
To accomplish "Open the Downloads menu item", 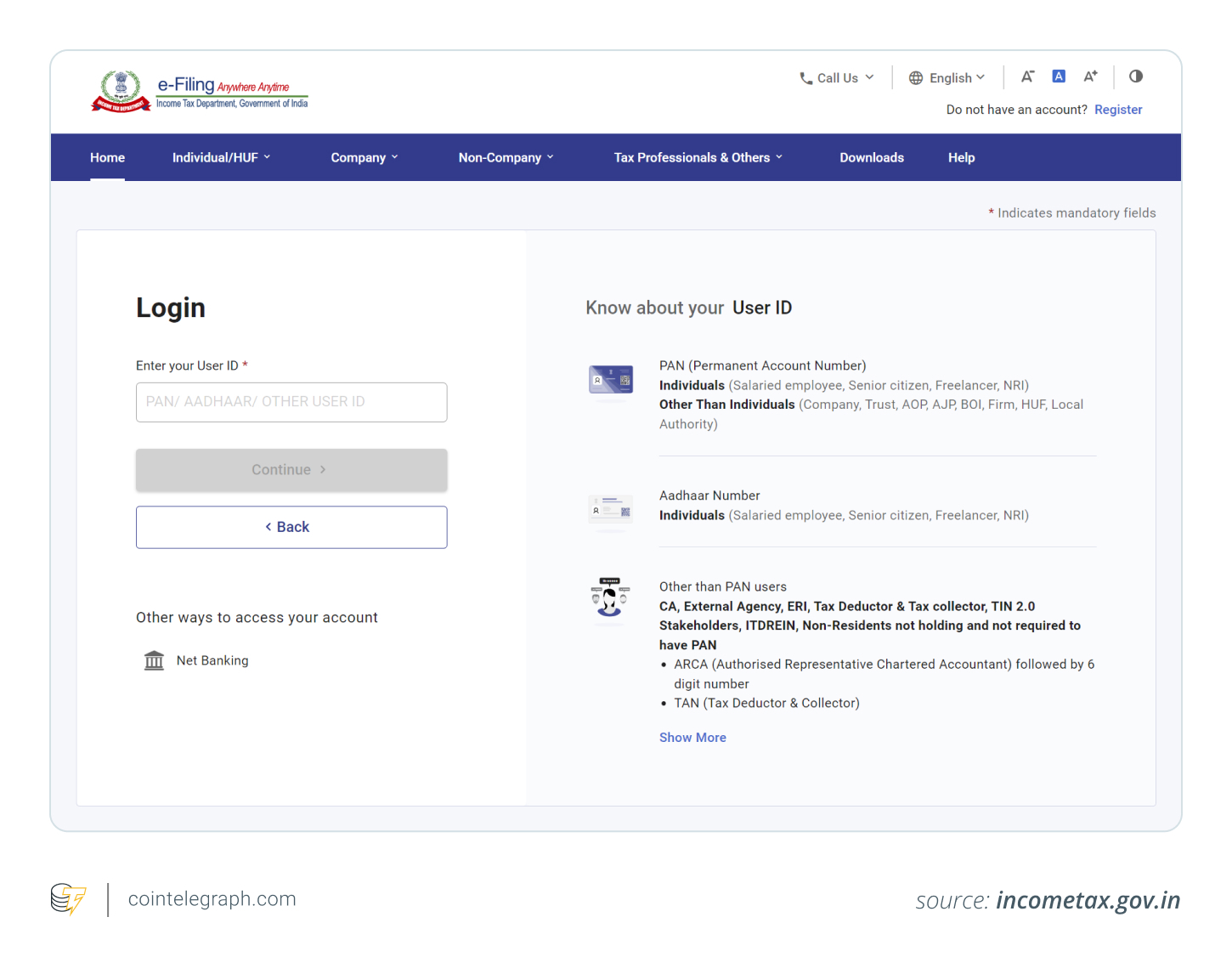I will [872, 158].
